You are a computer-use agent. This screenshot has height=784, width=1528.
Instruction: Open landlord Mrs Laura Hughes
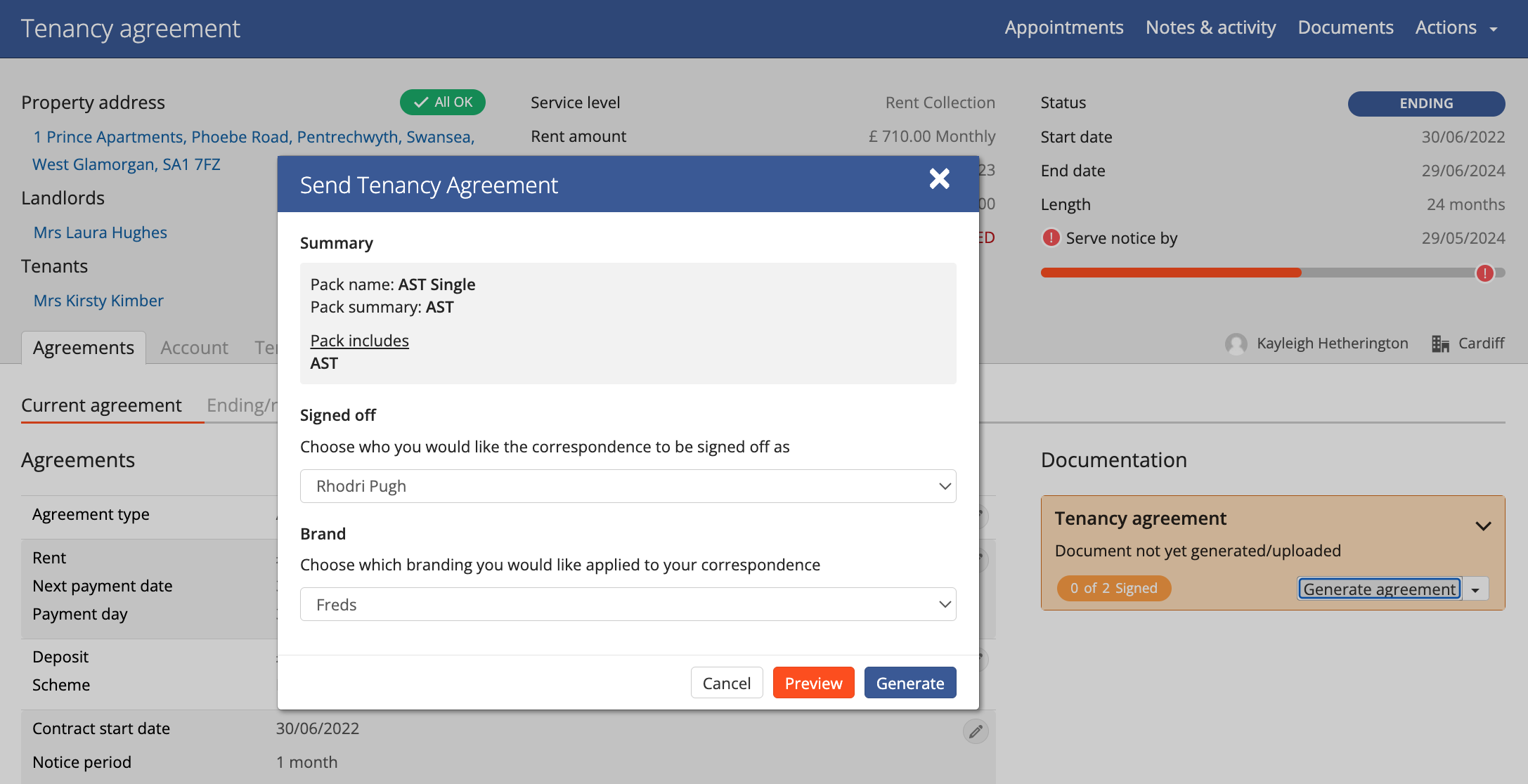101,233
